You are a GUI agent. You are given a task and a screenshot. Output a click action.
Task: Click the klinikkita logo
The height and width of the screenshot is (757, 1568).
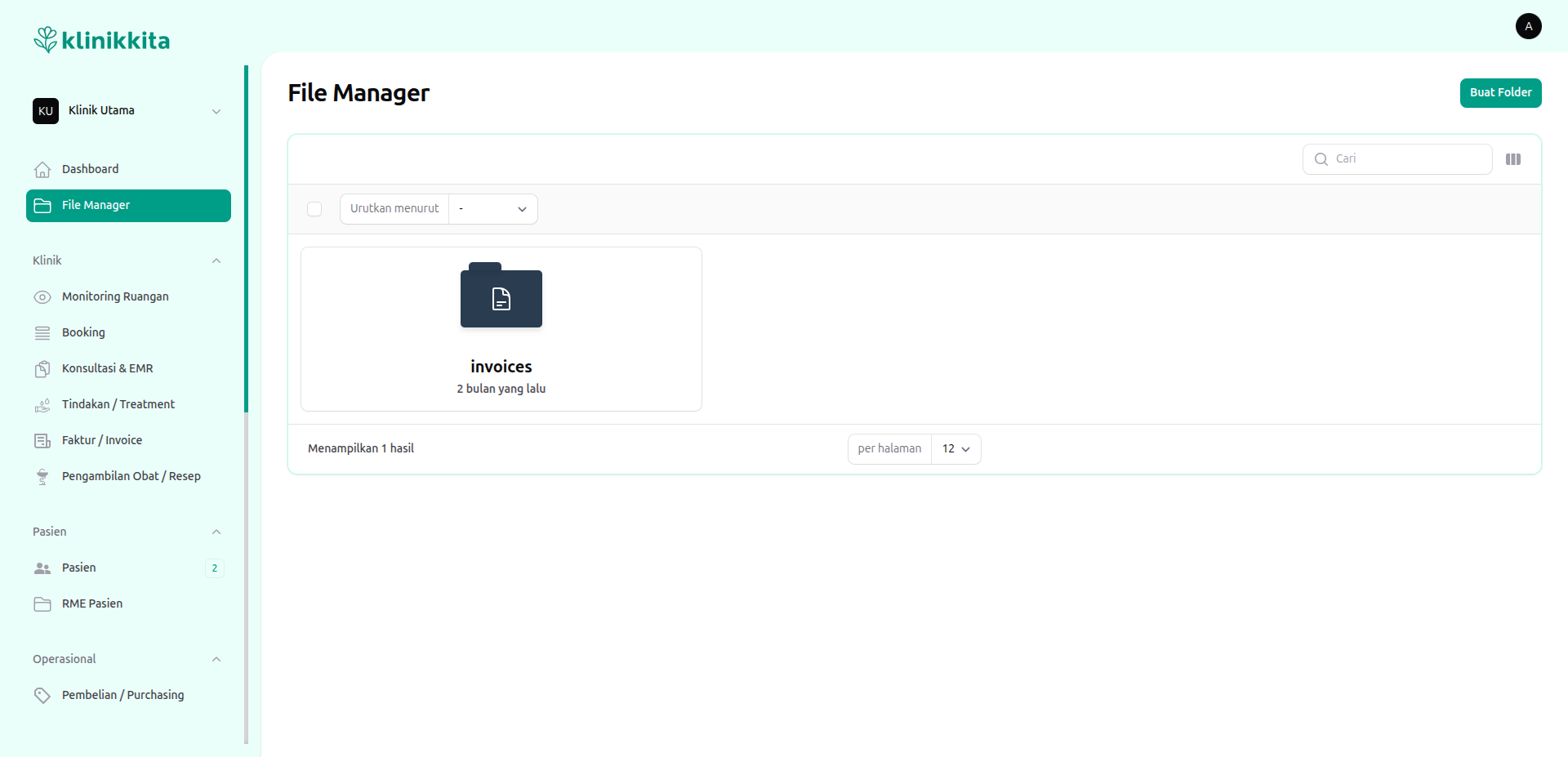coord(101,40)
